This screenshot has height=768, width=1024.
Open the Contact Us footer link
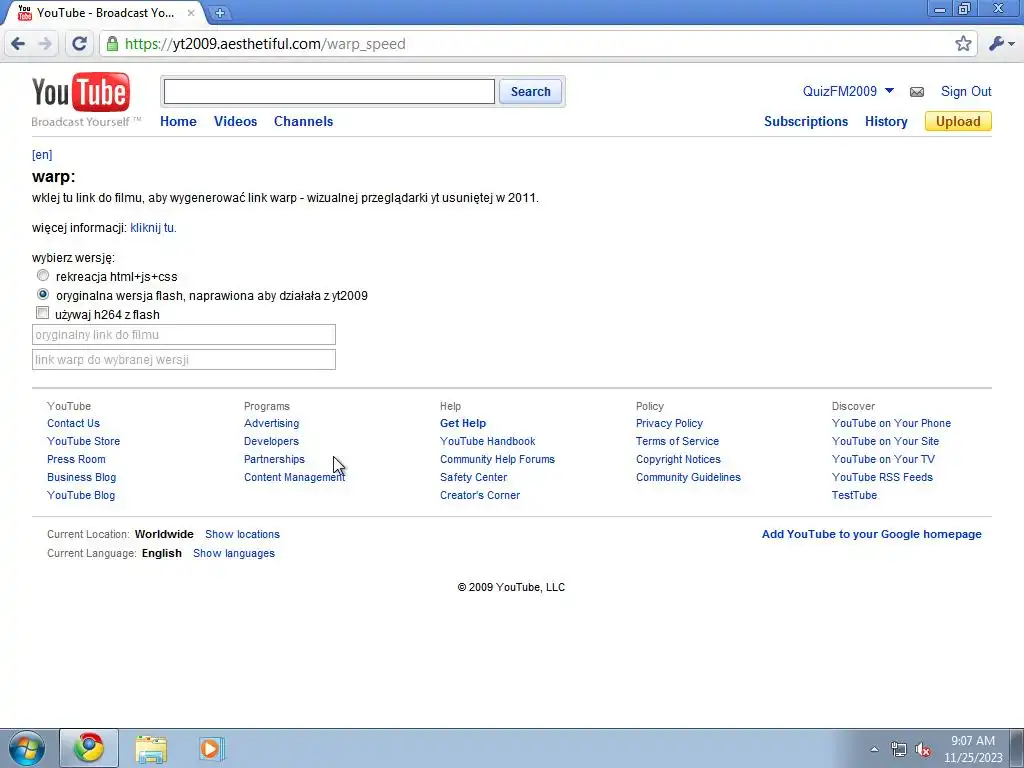click(73, 423)
